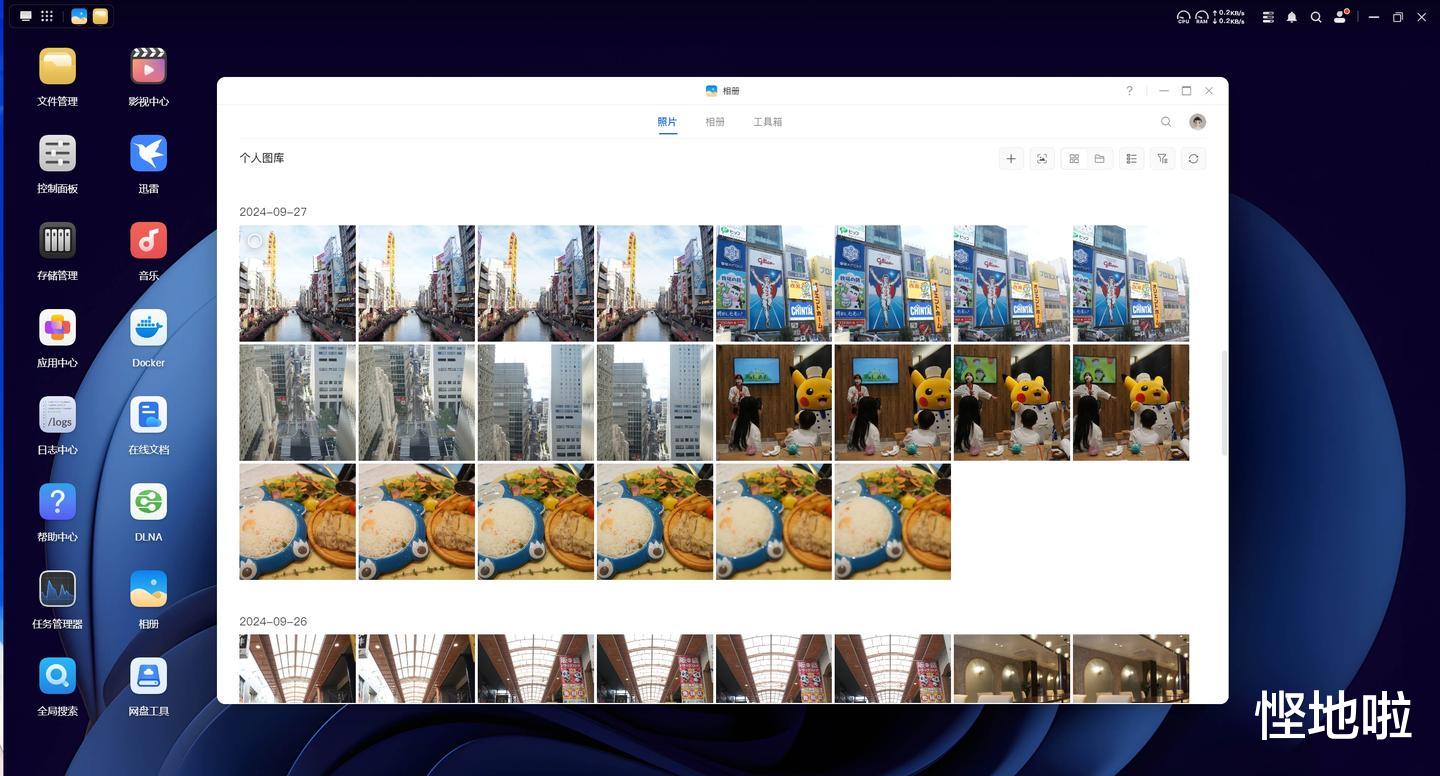Refresh the photo library
This screenshot has width=1440, height=776.
pyautogui.click(x=1193, y=159)
